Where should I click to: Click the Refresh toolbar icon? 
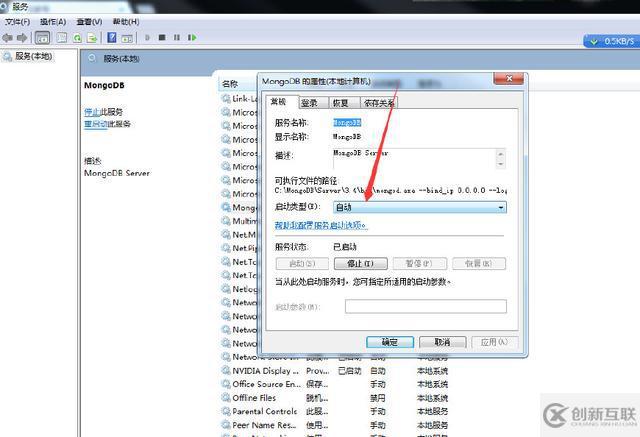tap(77, 38)
